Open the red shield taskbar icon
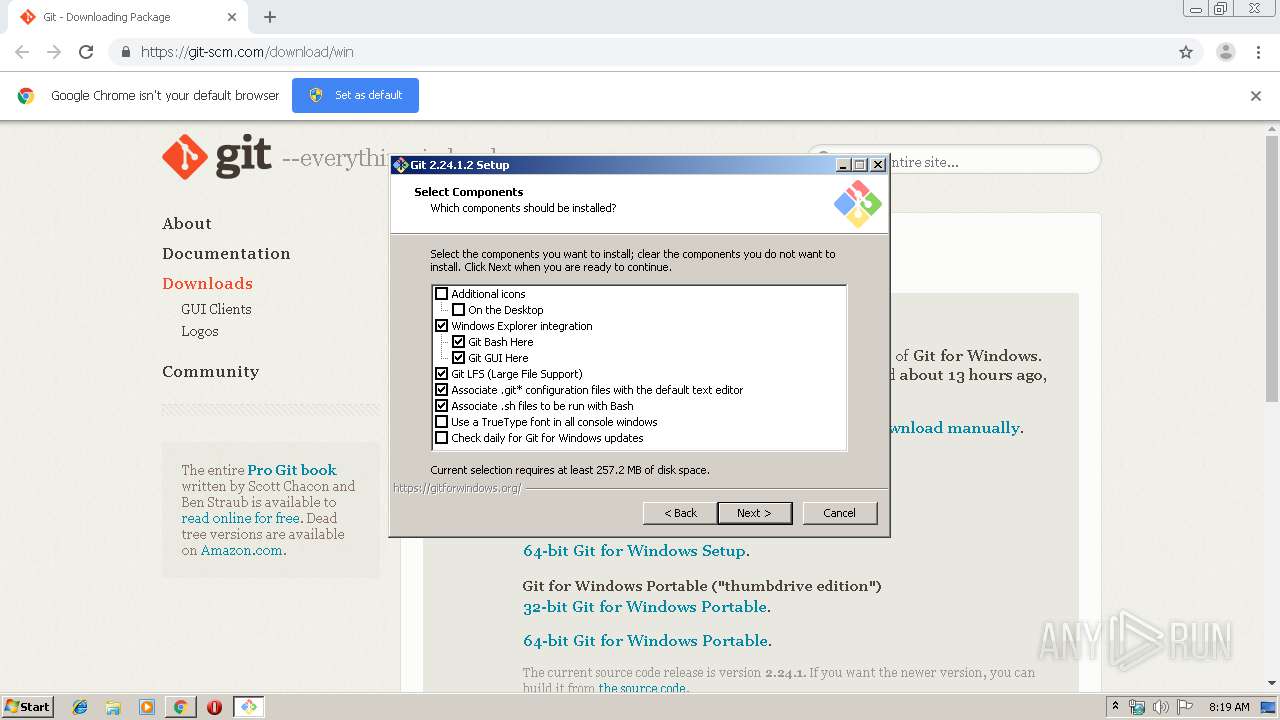 coord(214,707)
